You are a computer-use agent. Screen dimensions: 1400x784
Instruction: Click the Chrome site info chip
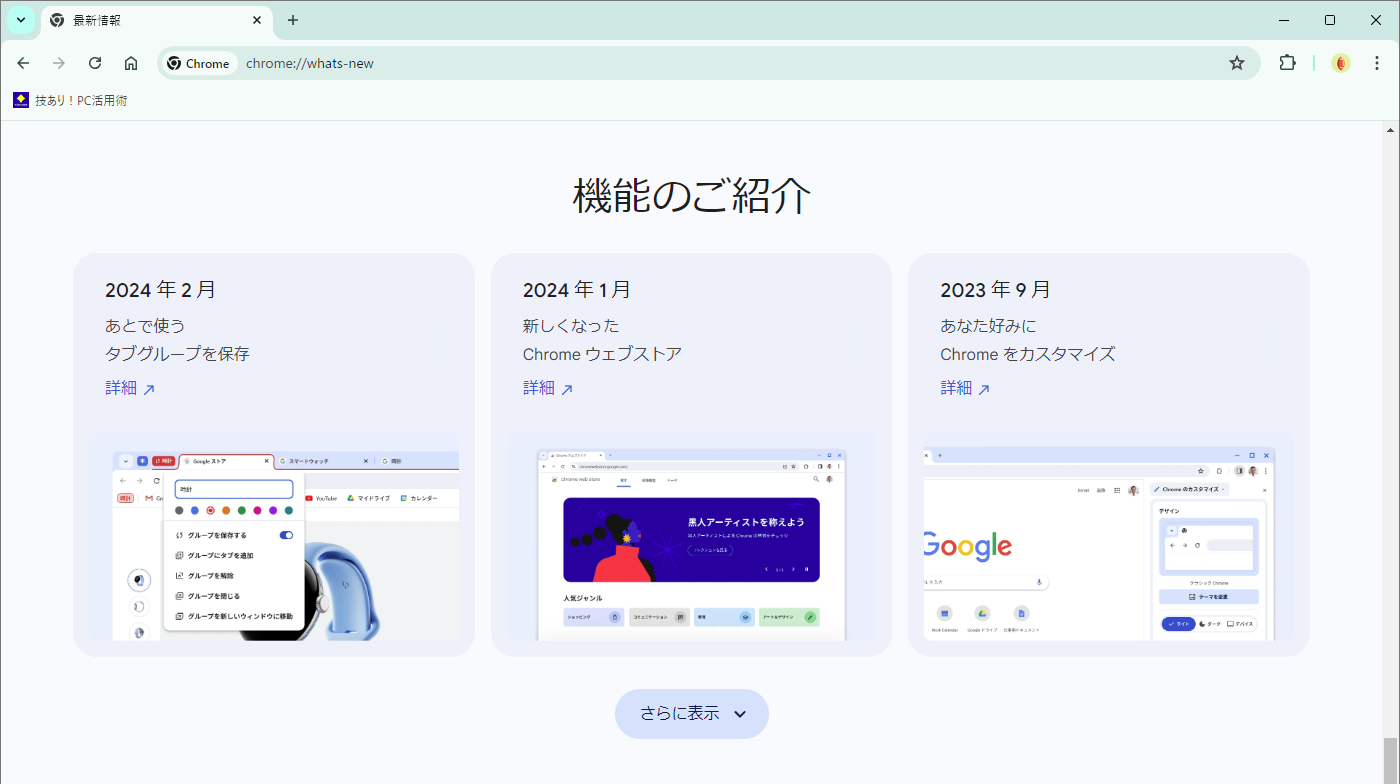pos(198,63)
